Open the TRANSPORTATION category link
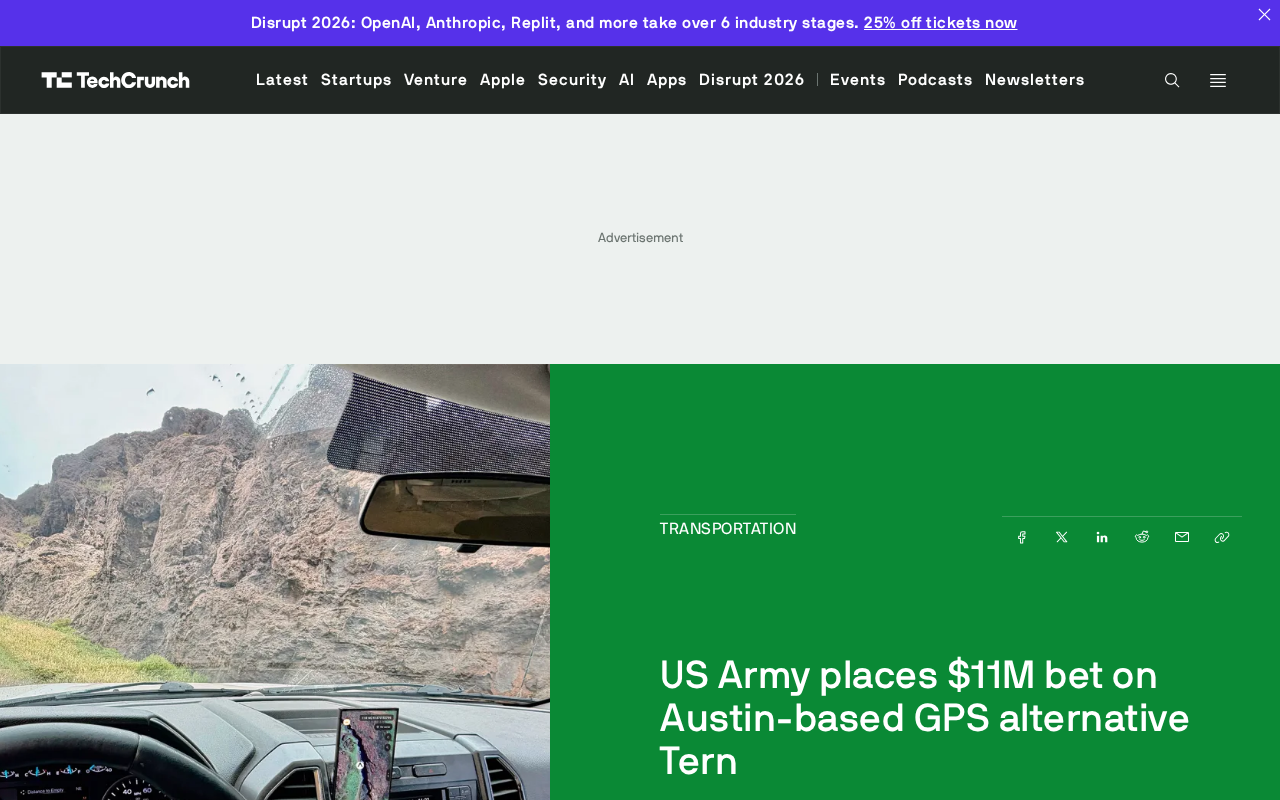The image size is (1280, 800). [728, 528]
